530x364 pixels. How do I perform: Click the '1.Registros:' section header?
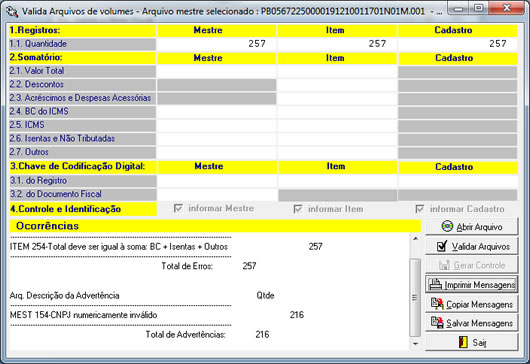coord(82,30)
